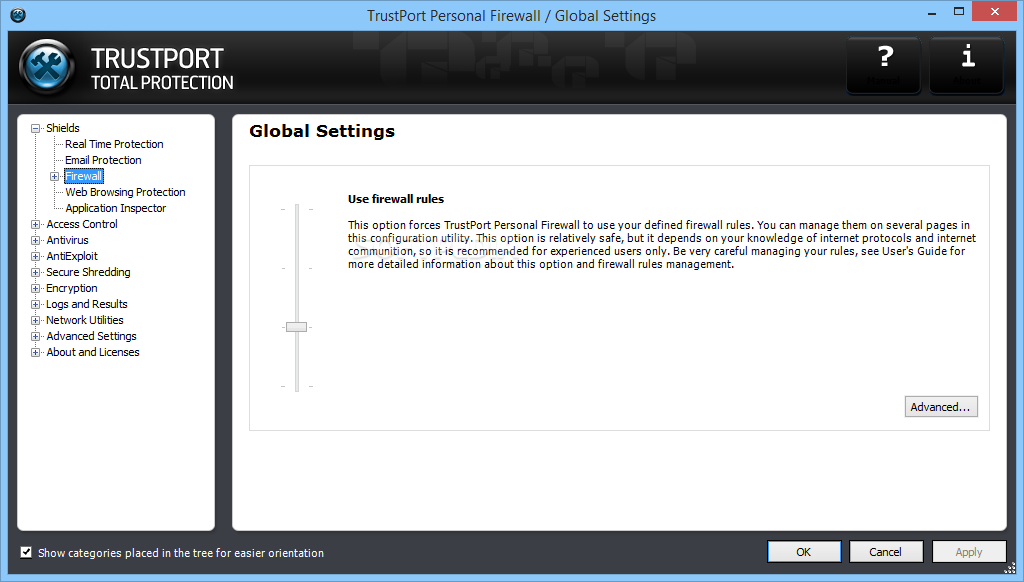Select the AntiExploit tree label
The width and height of the screenshot is (1024, 582).
[72, 256]
